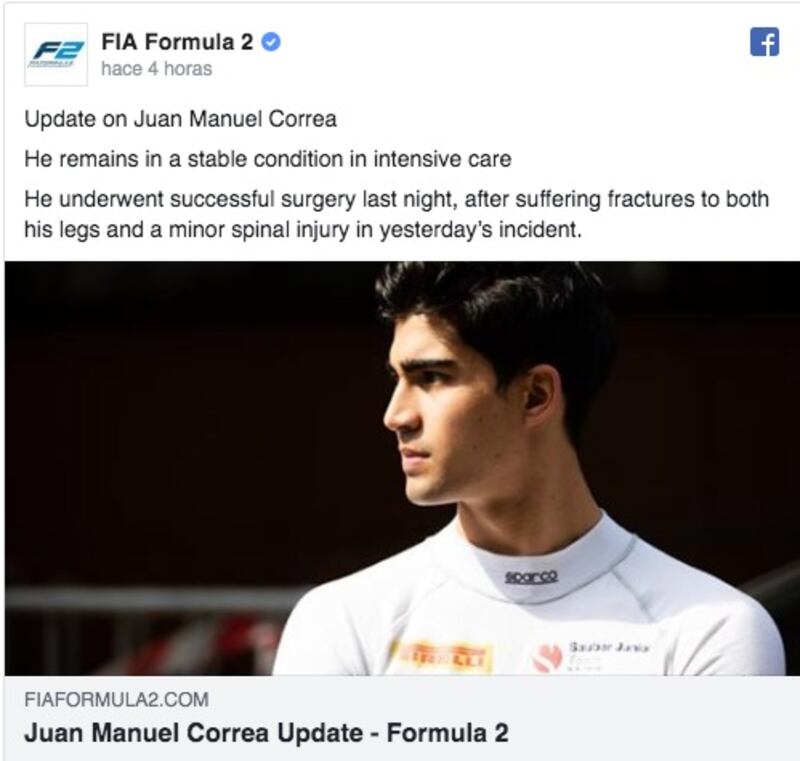Open 'Juan Manuel Correa Update - Formula 2' headline
The image size is (800, 761).
(266, 733)
